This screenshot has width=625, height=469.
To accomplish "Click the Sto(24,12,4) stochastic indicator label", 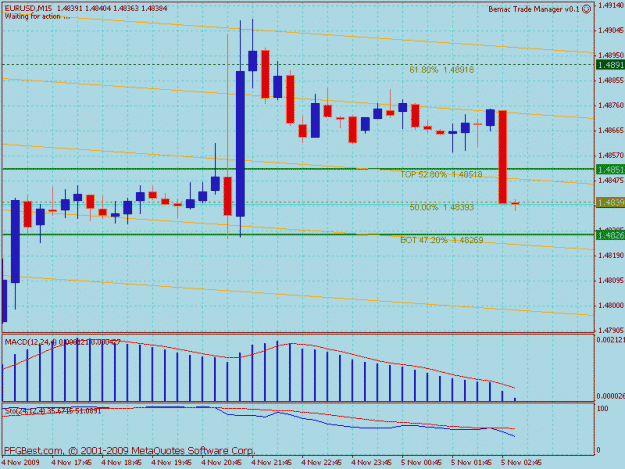I will 53,410.
